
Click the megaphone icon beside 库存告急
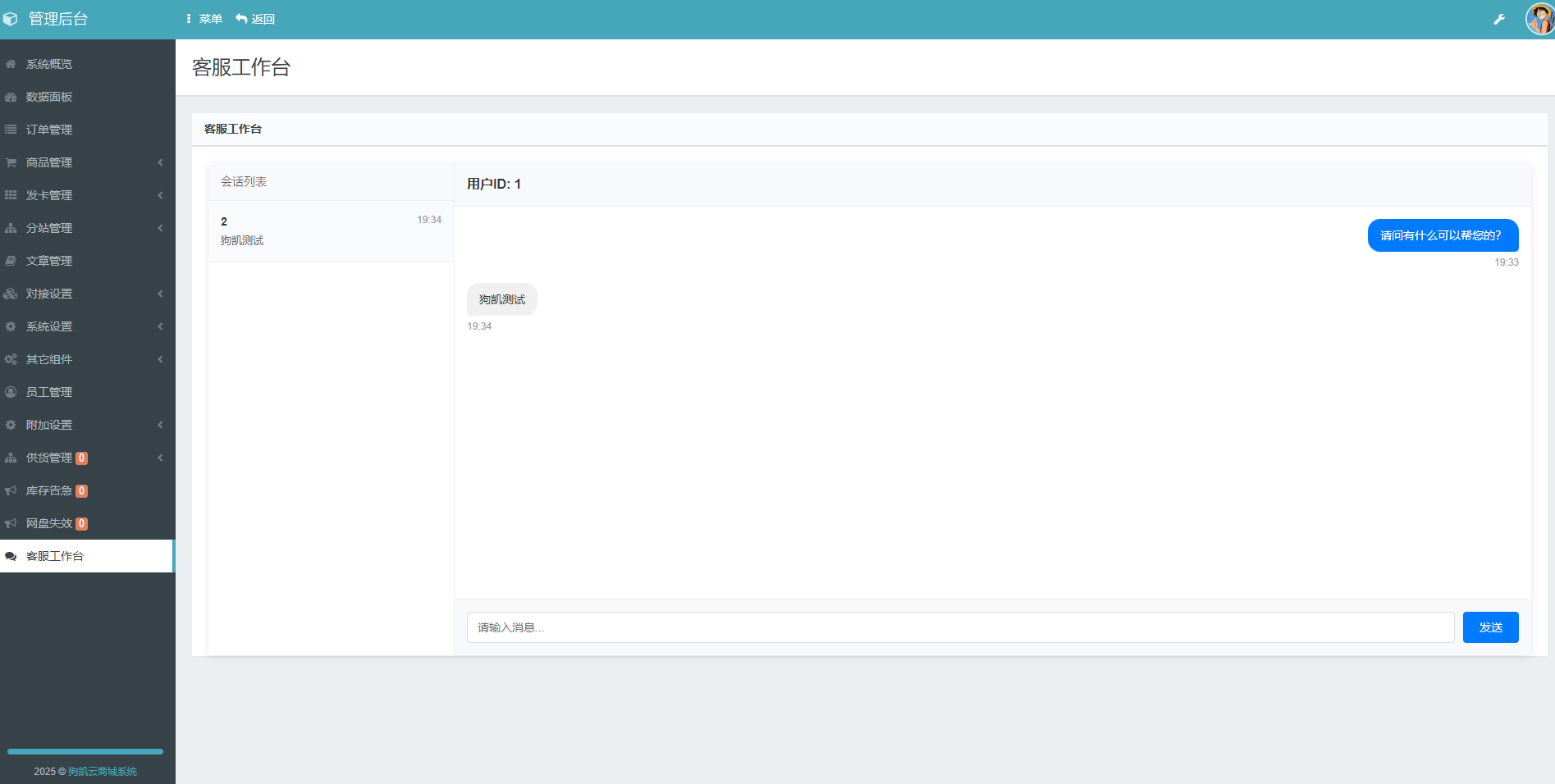click(11, 490)
